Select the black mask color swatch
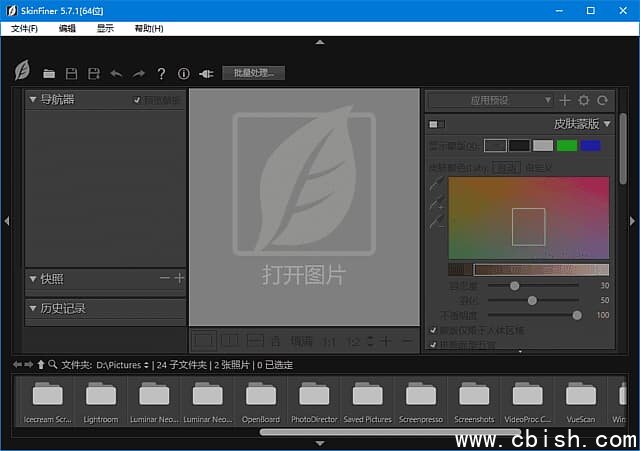Viewport: 640px width, 451px height. pyautogui.click(x=519, y=145)
